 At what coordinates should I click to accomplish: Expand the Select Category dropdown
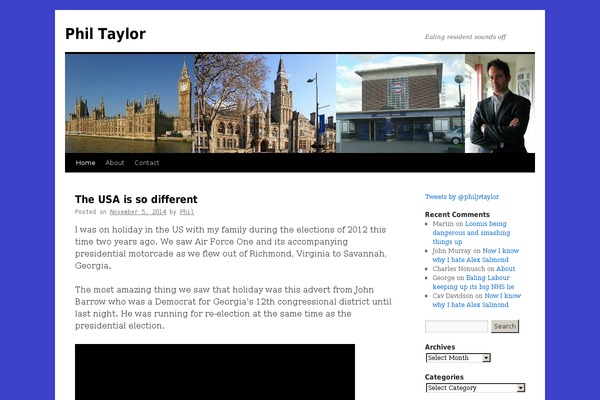[475, 388]
